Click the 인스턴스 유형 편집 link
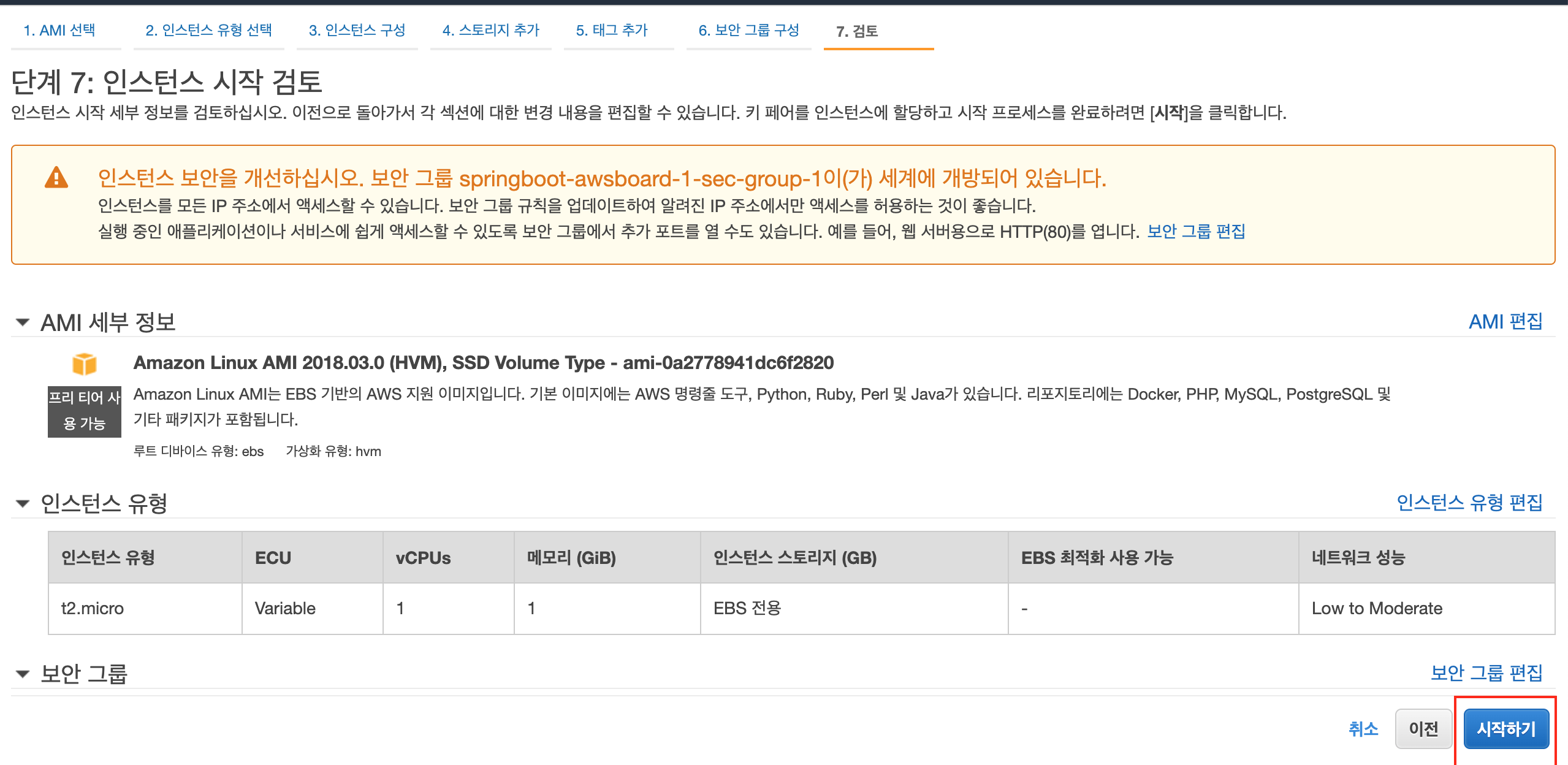This screenshot has height=765, width=1568. (1469, 503)
